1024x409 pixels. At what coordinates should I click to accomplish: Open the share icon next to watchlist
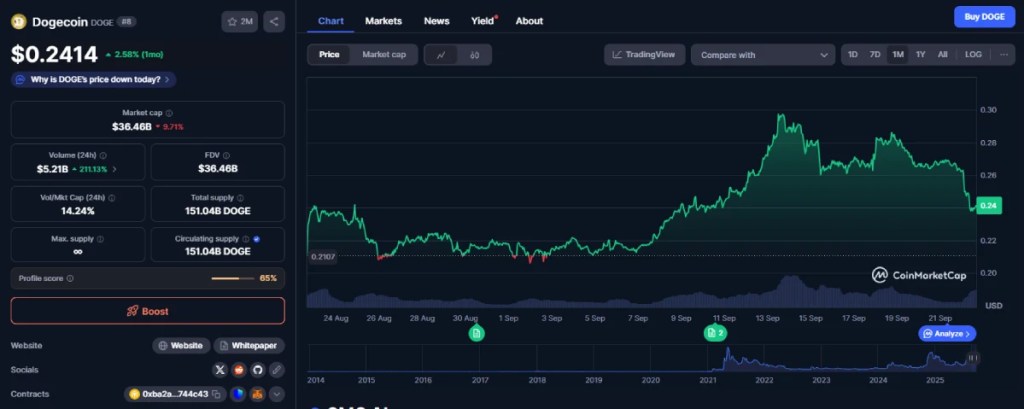tap(274, 22)
